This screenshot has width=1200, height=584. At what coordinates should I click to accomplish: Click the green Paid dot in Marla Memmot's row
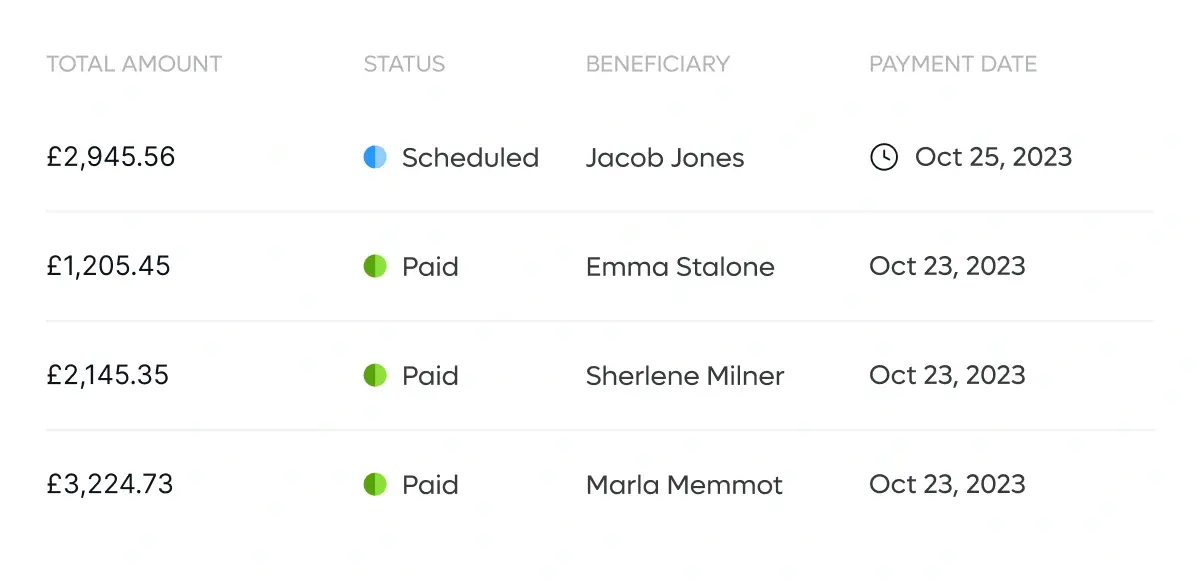coord(375,484)
